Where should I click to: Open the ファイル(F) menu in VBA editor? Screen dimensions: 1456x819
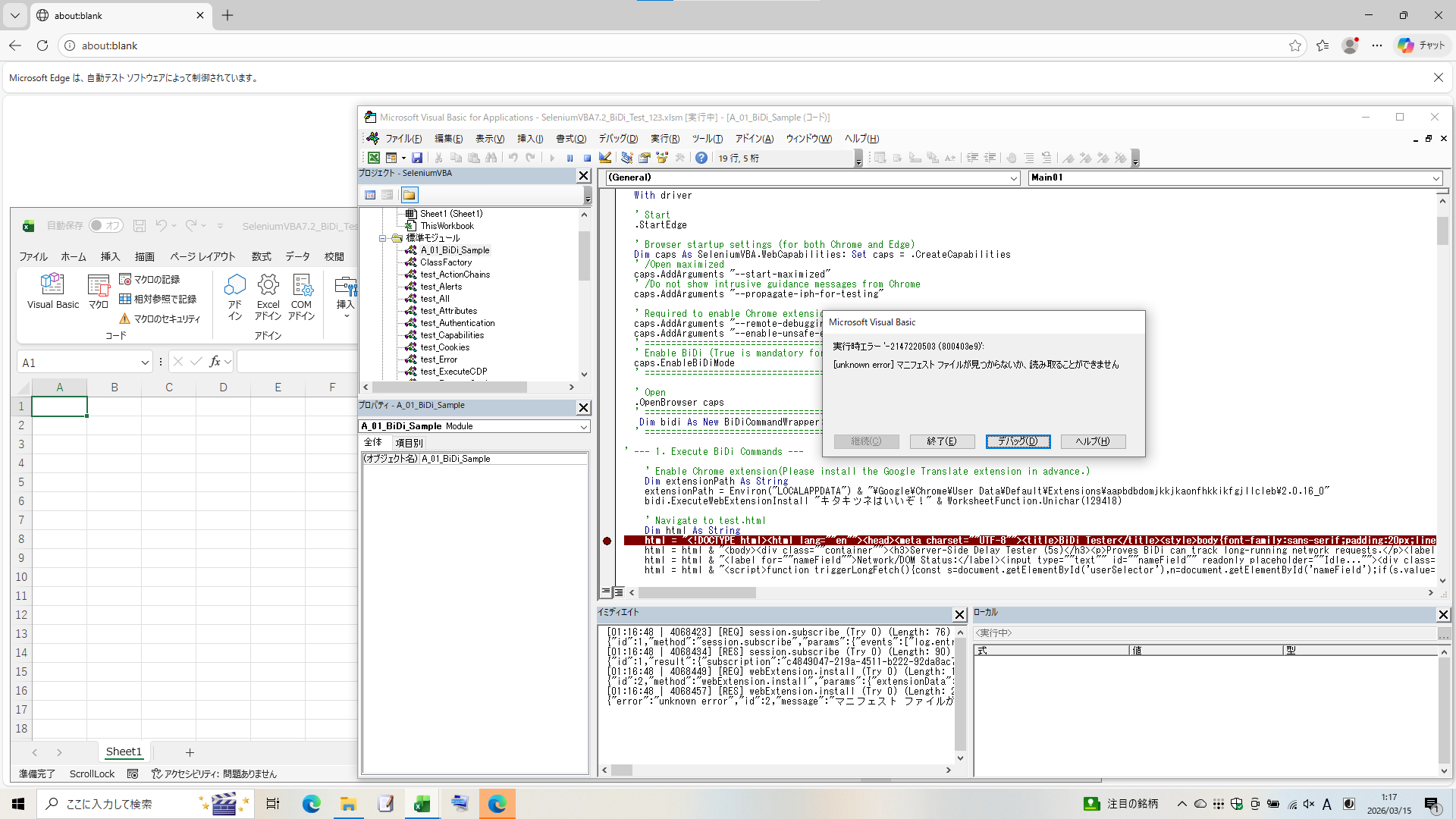403,139
